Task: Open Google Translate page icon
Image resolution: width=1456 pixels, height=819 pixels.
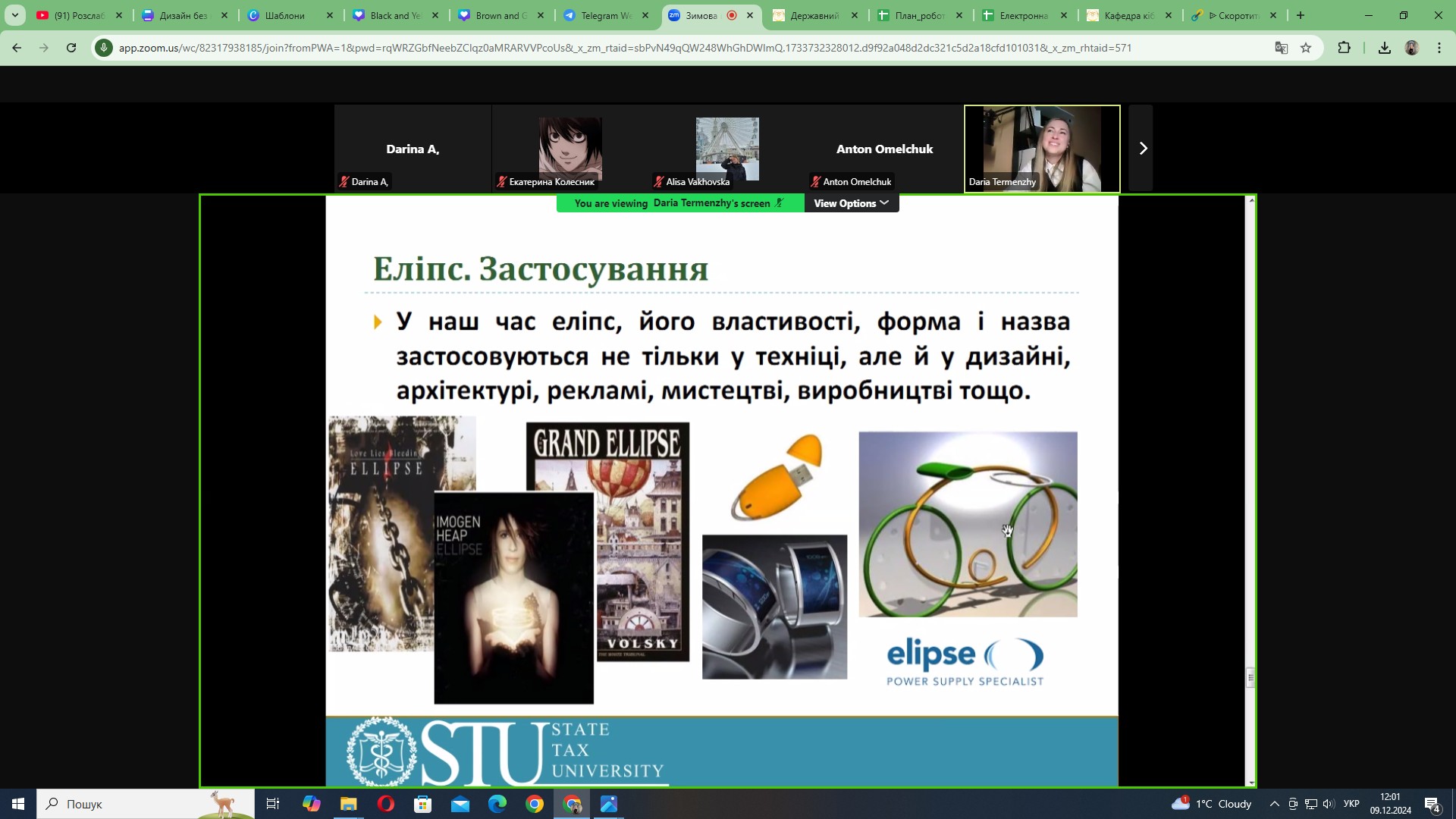Action: click(1282, 48)
